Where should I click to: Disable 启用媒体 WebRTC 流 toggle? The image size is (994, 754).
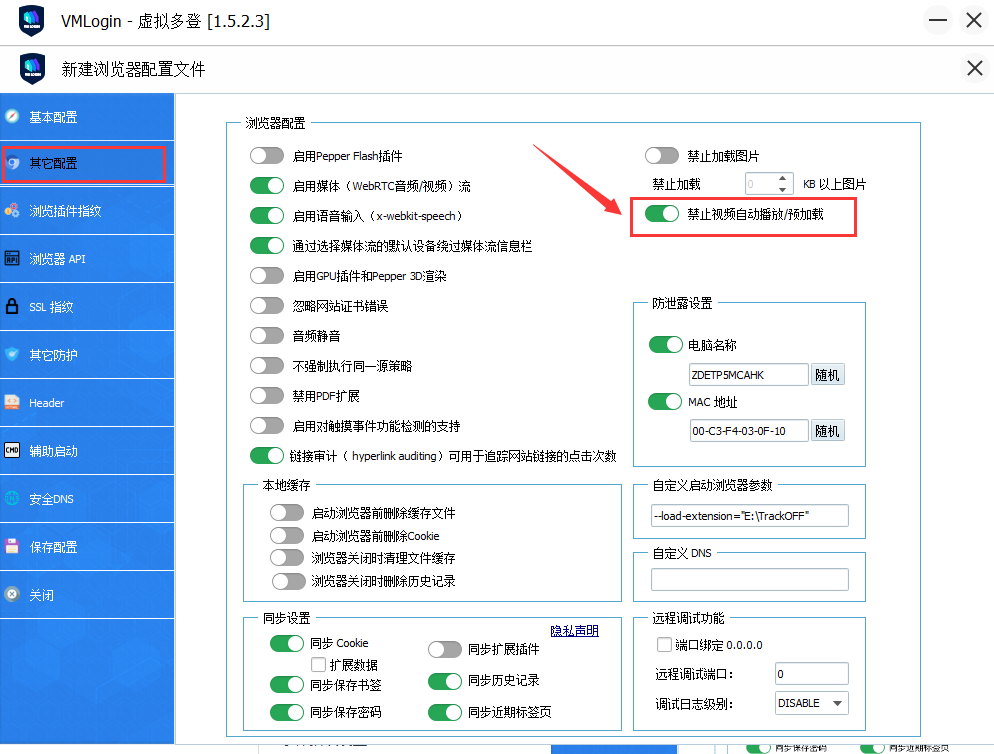click(267, 186)
